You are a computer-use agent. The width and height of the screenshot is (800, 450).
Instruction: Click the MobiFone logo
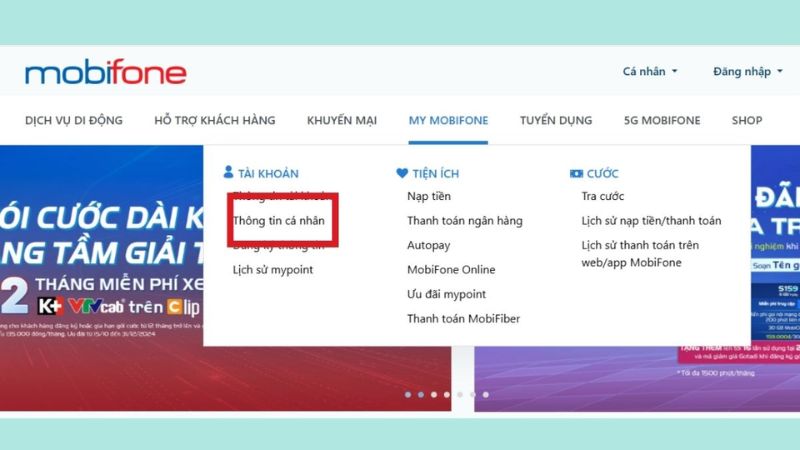point(106,72)
